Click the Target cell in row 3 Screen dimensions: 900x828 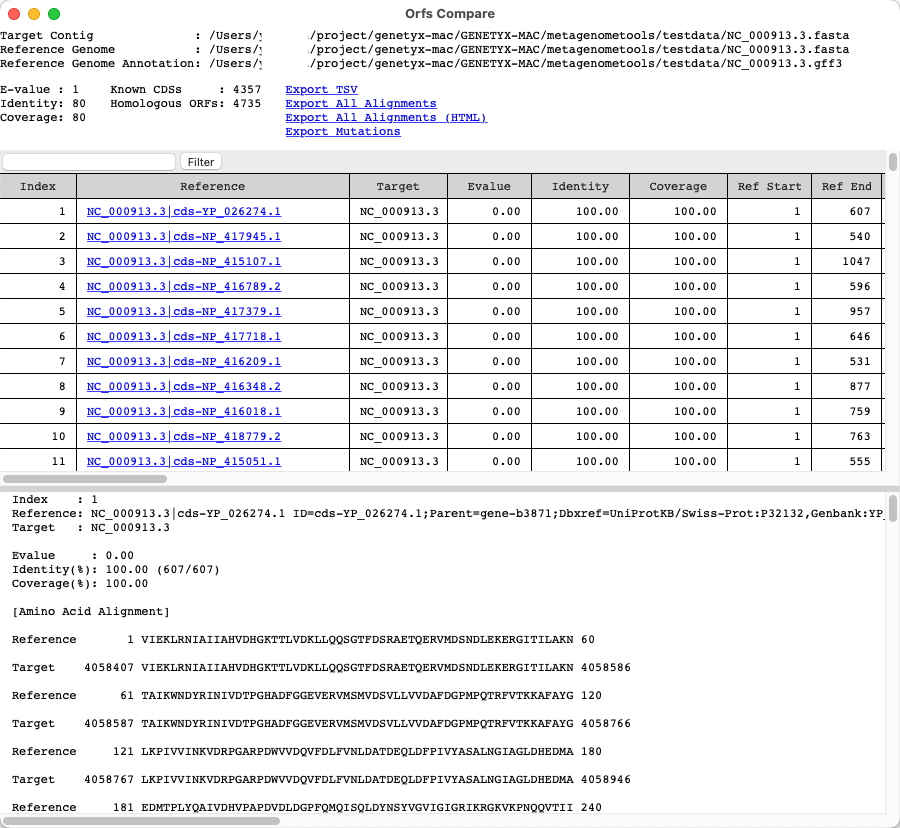coord(399,262)
